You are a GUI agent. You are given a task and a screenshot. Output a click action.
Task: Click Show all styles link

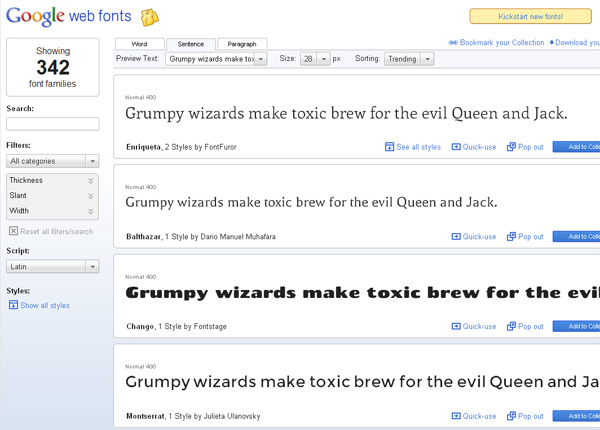[45, 305]
